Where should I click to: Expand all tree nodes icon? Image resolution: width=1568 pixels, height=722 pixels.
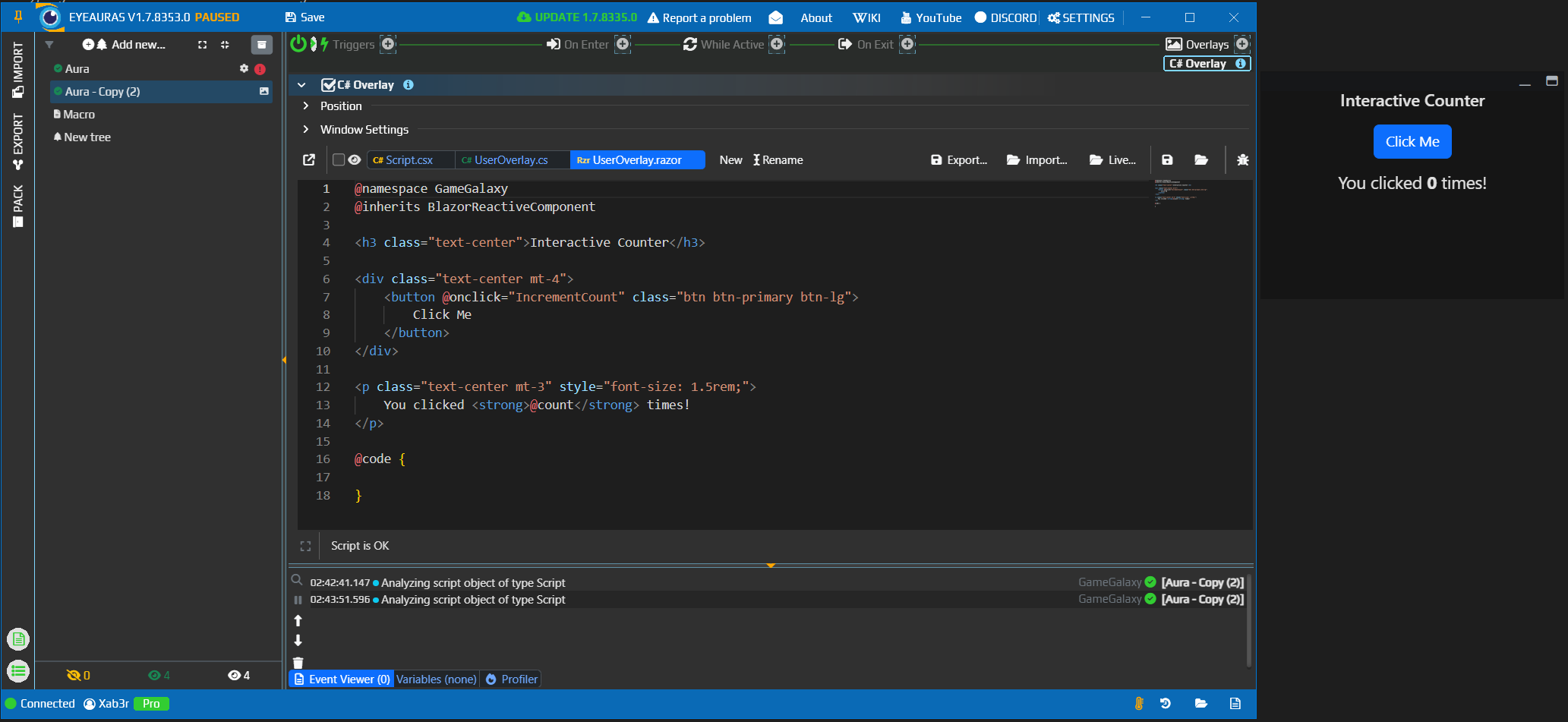tap(202, 45)
